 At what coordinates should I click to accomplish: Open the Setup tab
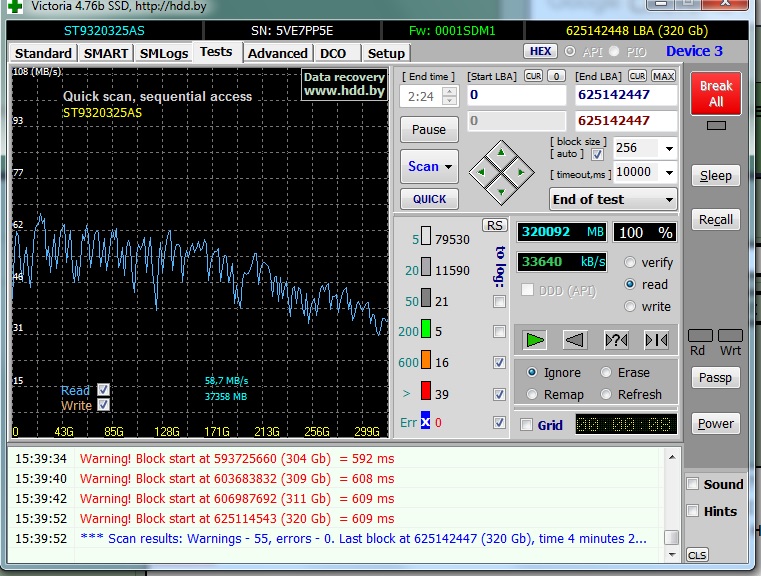[386, 53]
